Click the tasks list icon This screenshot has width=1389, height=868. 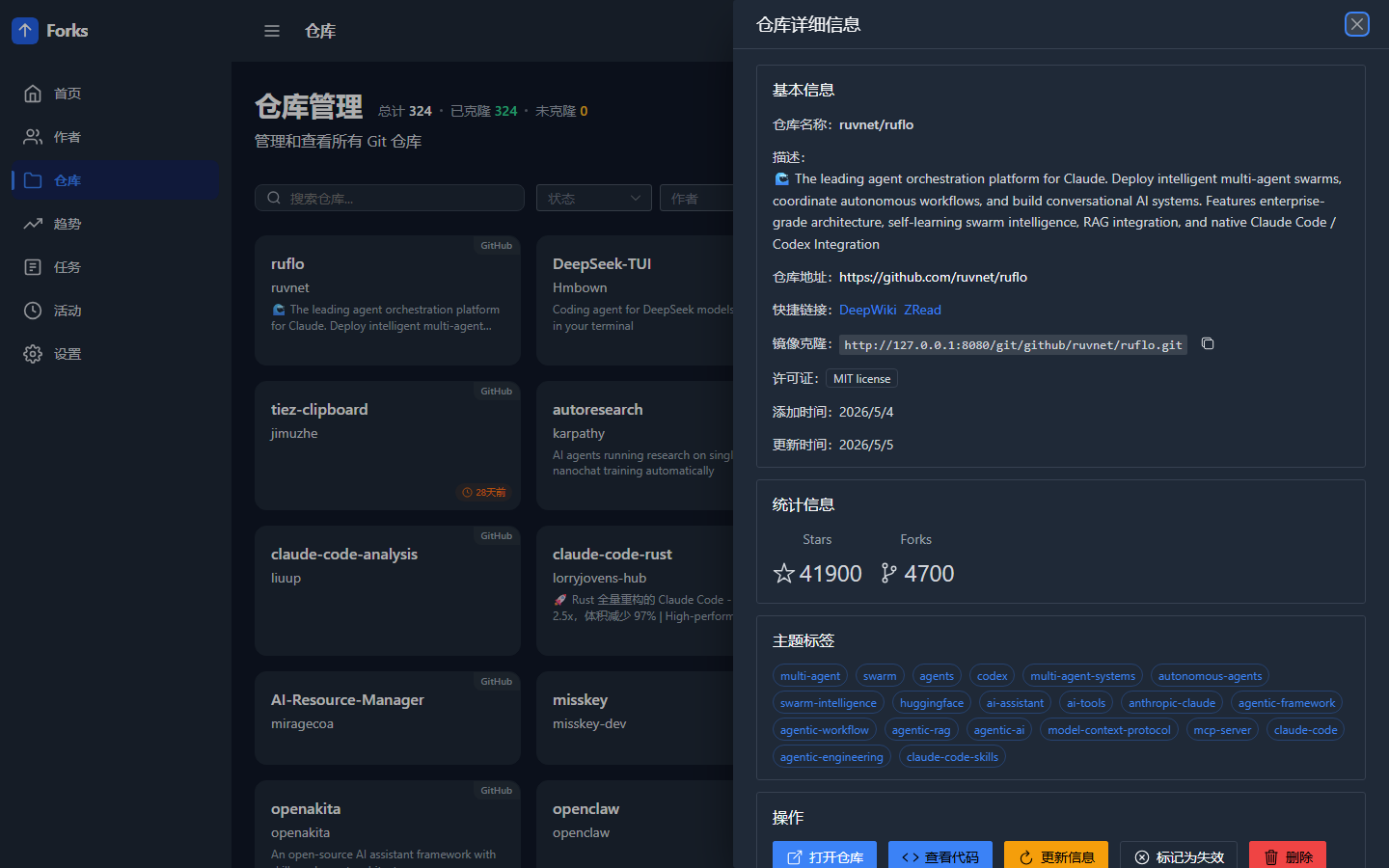pos(33,267)
